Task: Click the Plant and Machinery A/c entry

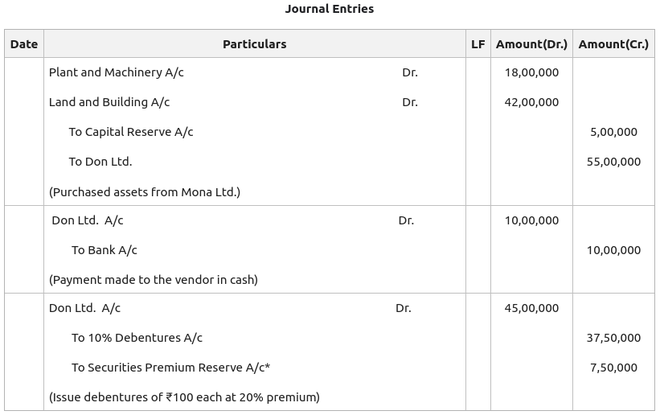Action: point(116,73)
